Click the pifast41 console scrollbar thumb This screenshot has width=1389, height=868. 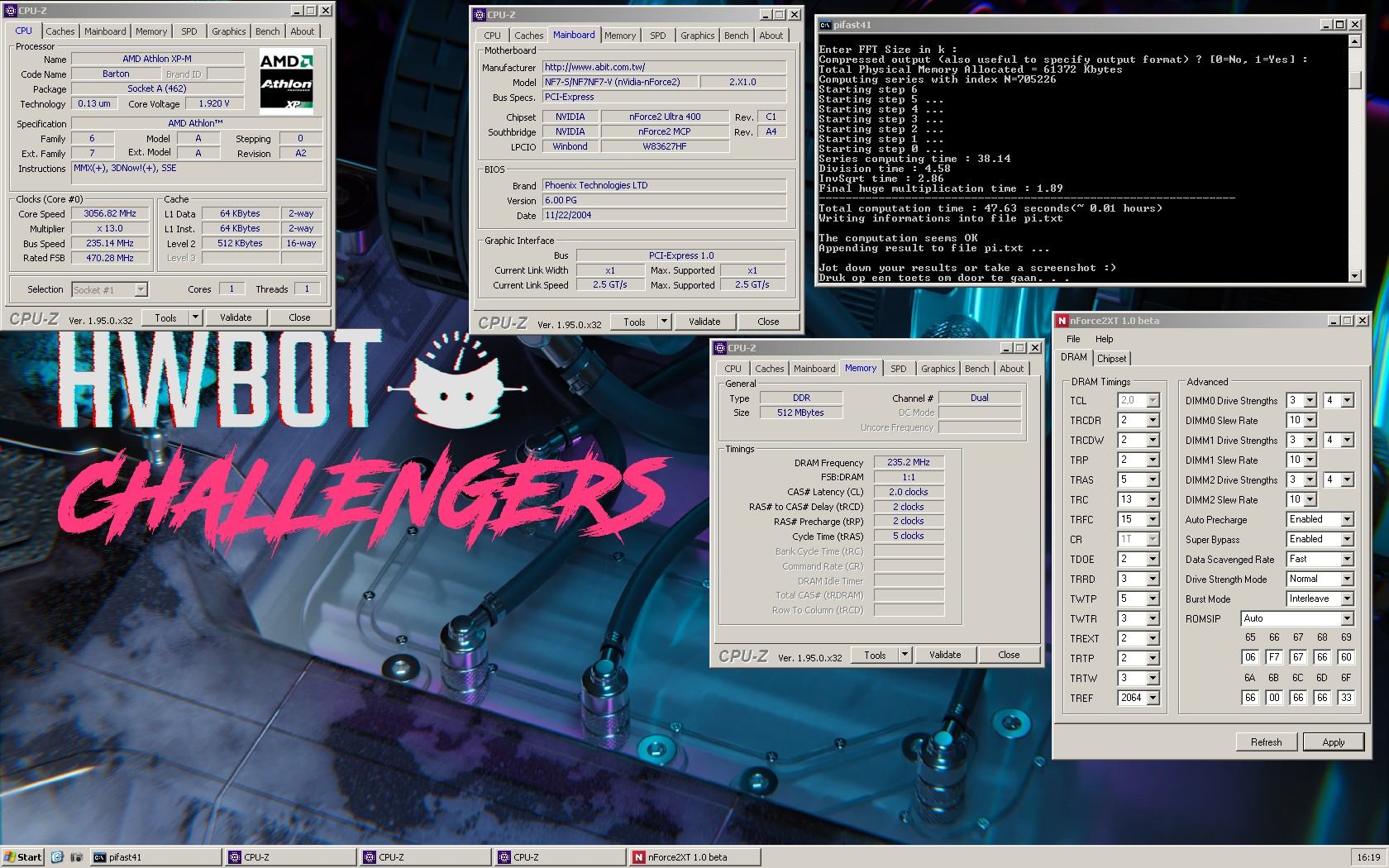coord(1354,79)
